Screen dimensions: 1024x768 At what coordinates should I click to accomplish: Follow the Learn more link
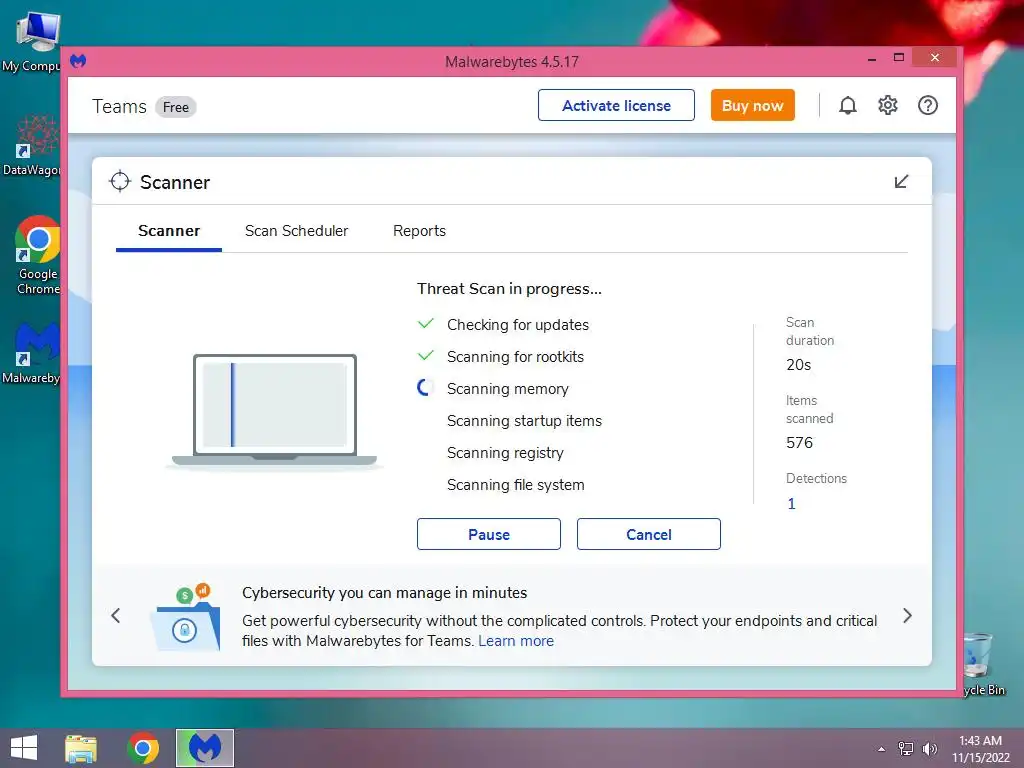pos(516,641)
